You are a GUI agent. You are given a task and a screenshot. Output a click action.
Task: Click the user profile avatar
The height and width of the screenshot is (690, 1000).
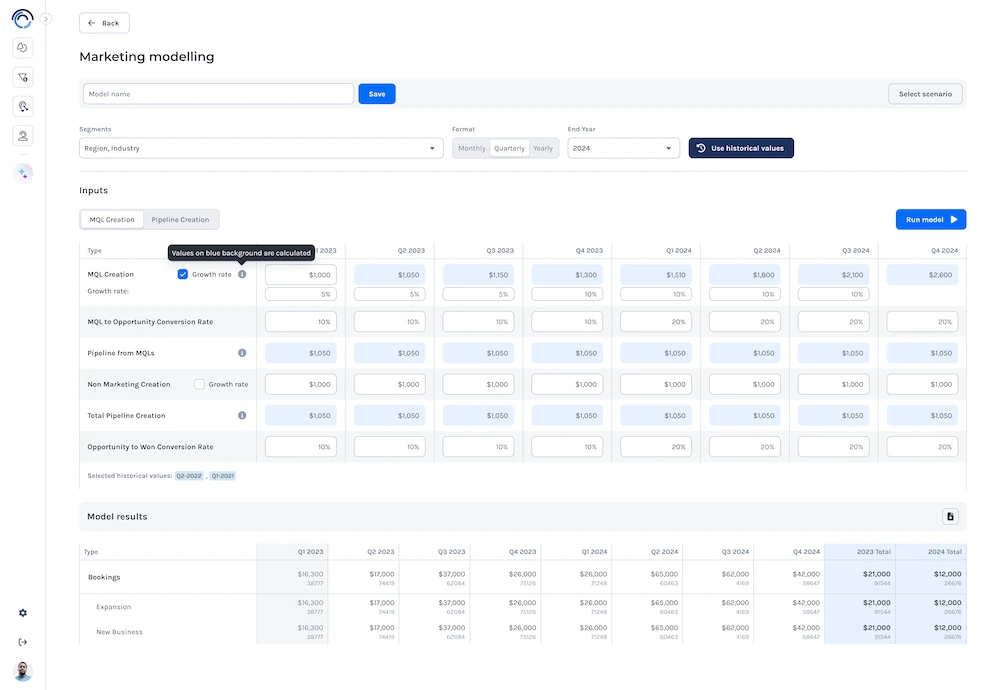tap(23, 671)
